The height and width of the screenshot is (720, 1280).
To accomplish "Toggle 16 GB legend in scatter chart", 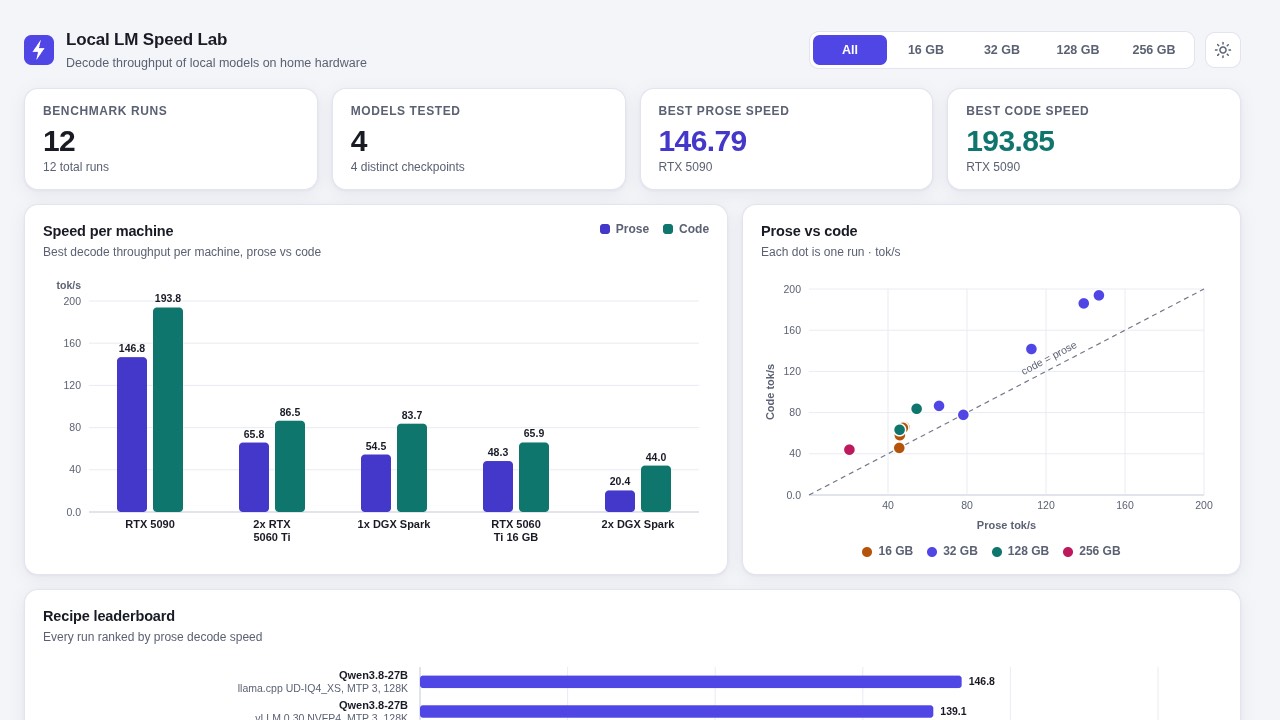I will [887, 551].
